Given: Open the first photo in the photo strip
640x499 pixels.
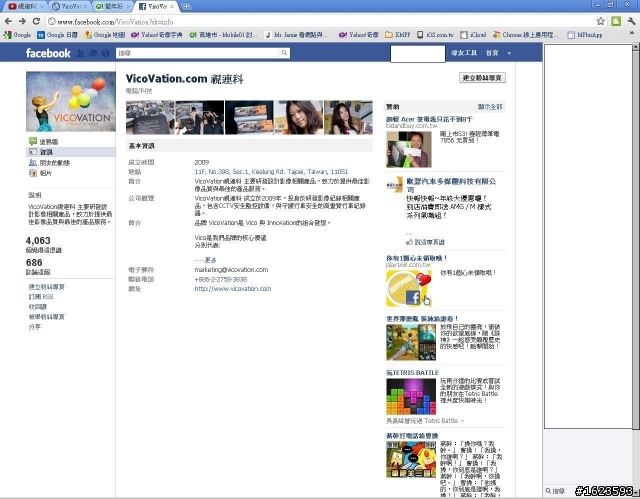Looking at the screenshot, I should [150, 118].
